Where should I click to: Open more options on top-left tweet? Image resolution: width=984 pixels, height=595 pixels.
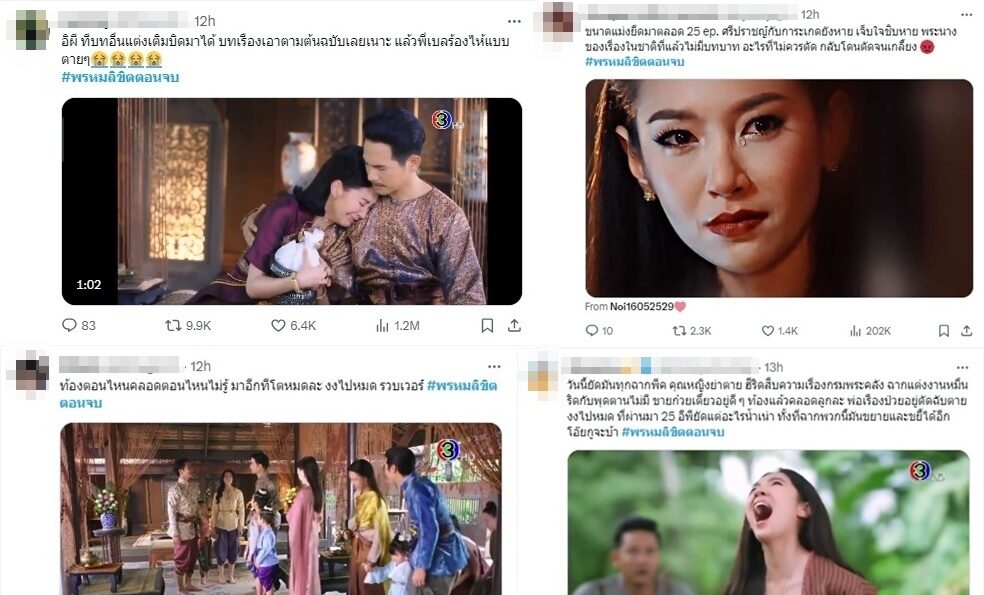515,21
